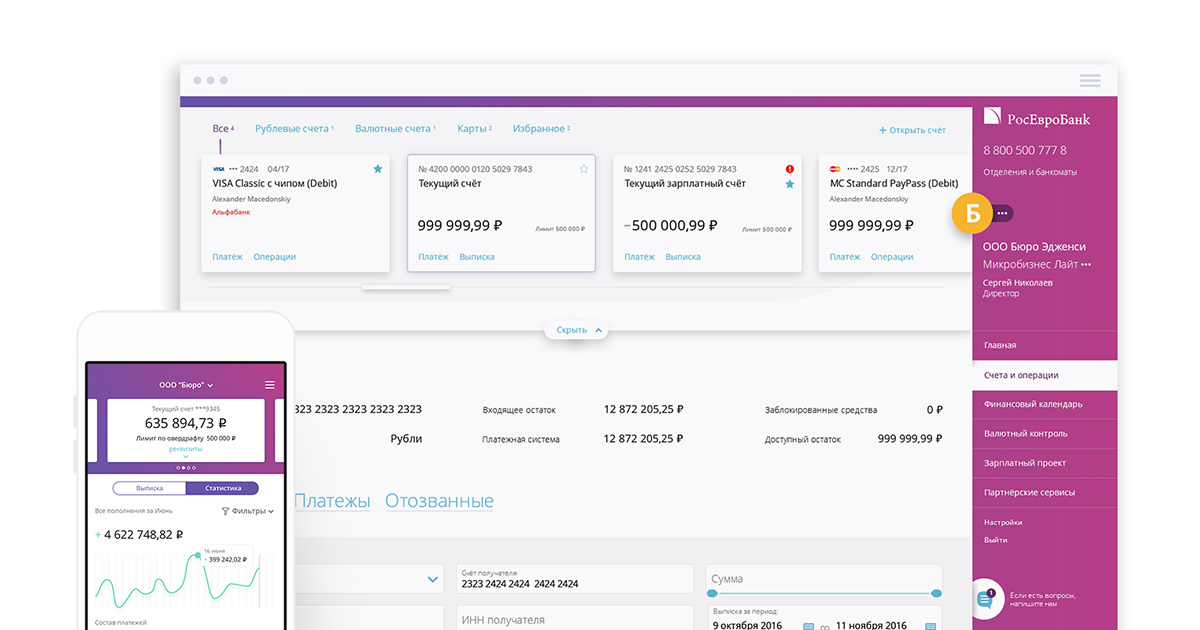Screen dimensions: 1200x630
Task: Open calendar icon next to 9 октября 2016
Action: tap(810, 626)
